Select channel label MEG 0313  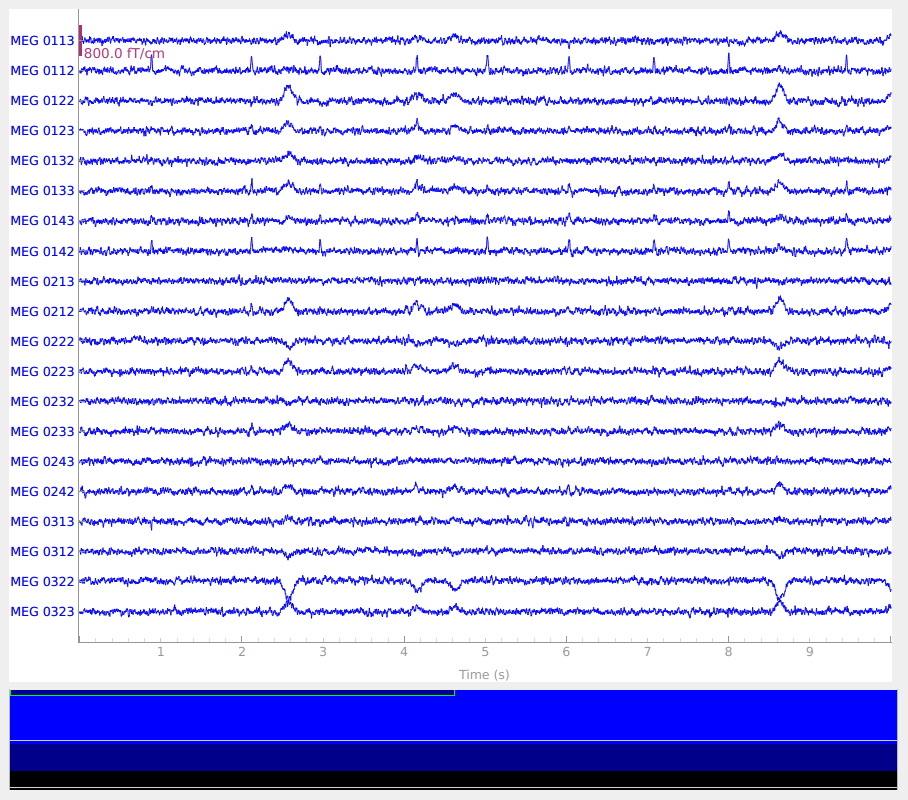[x=42, y=522]
